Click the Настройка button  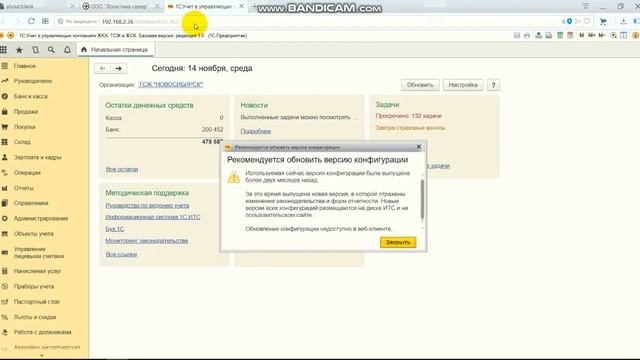pos(463,85)
